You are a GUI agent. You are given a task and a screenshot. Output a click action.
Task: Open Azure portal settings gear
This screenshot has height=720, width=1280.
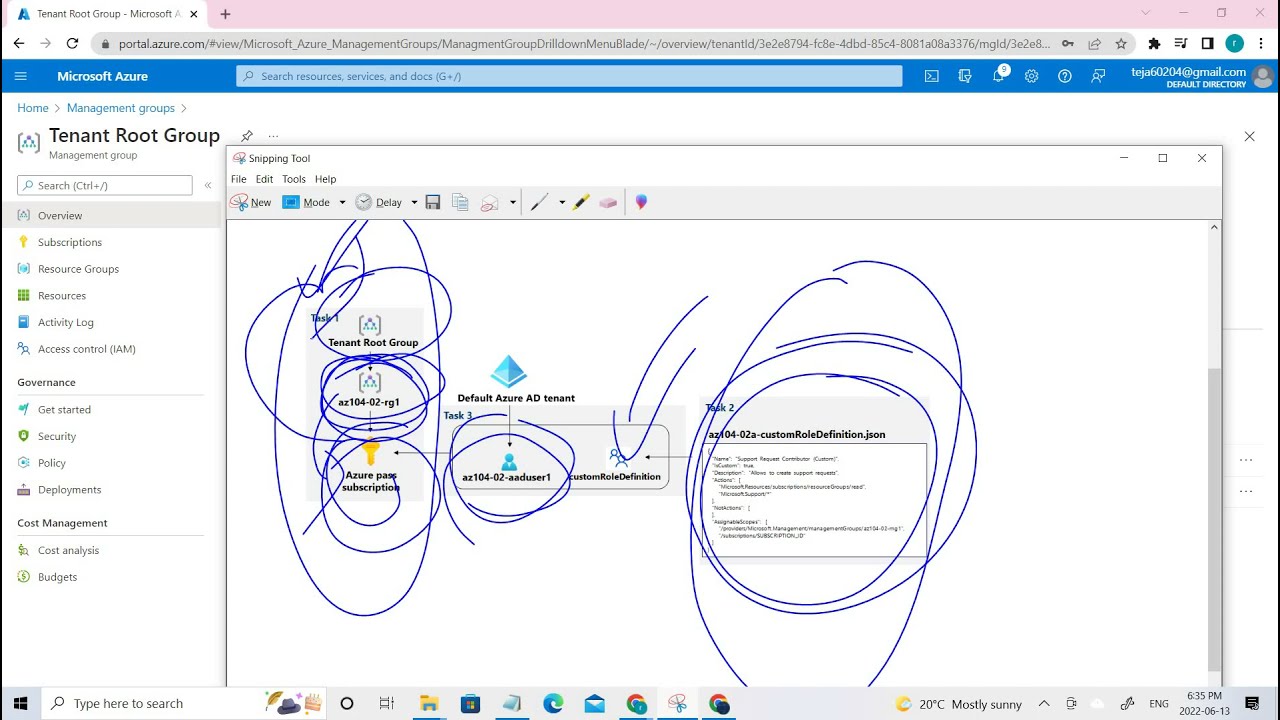(1031, 76)
